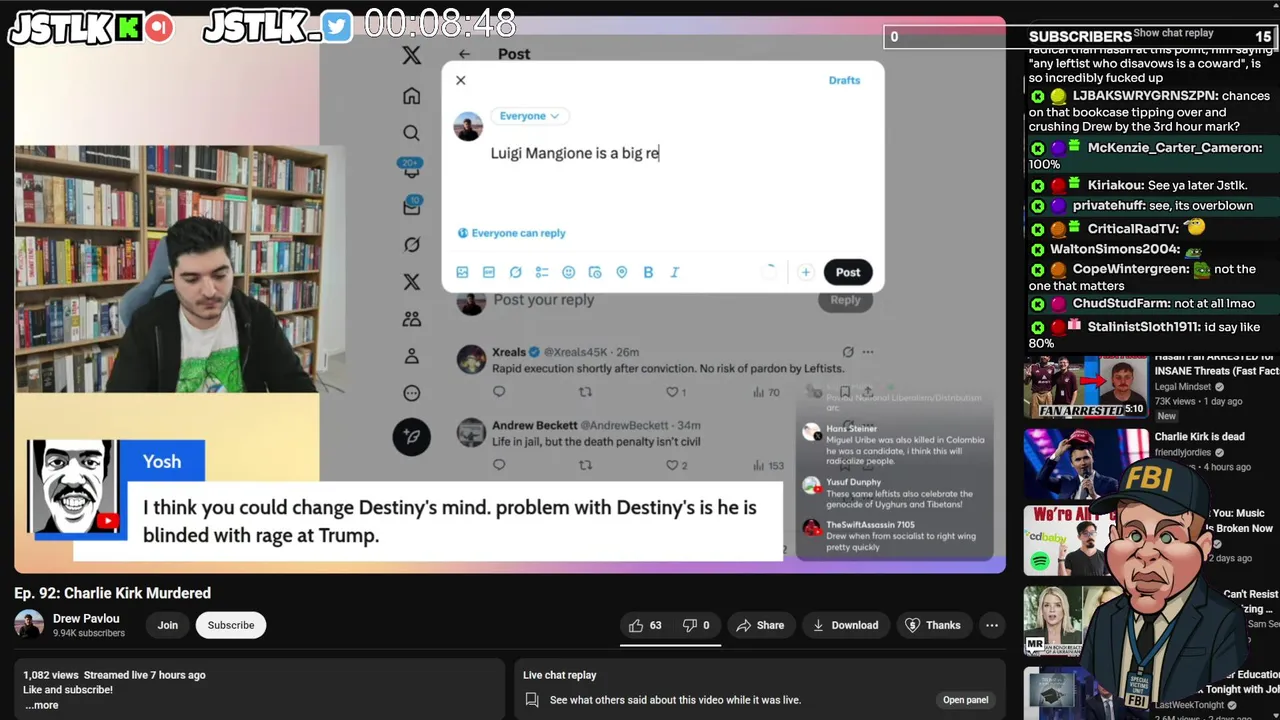This screenshot has height=720, width=1280.
Task: Open emoji picker in composer
Action: tap(568, 272)
